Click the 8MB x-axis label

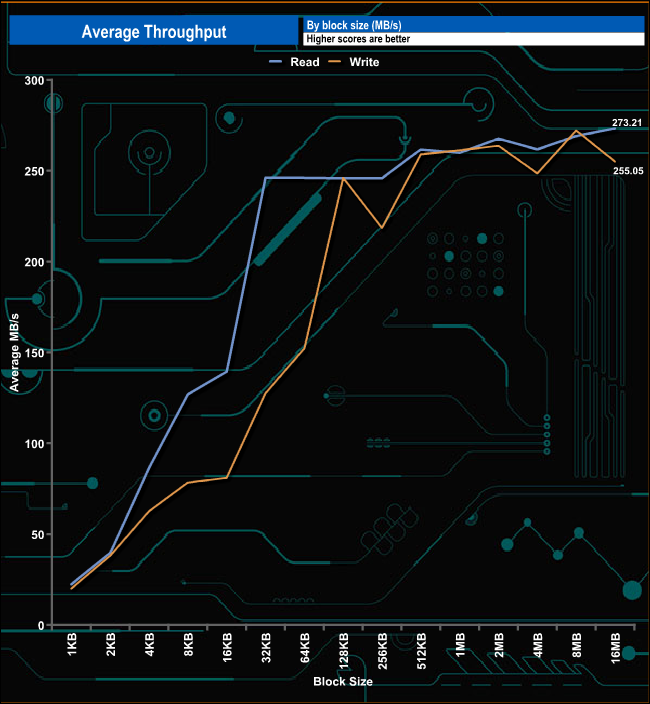tap(576, 645)
